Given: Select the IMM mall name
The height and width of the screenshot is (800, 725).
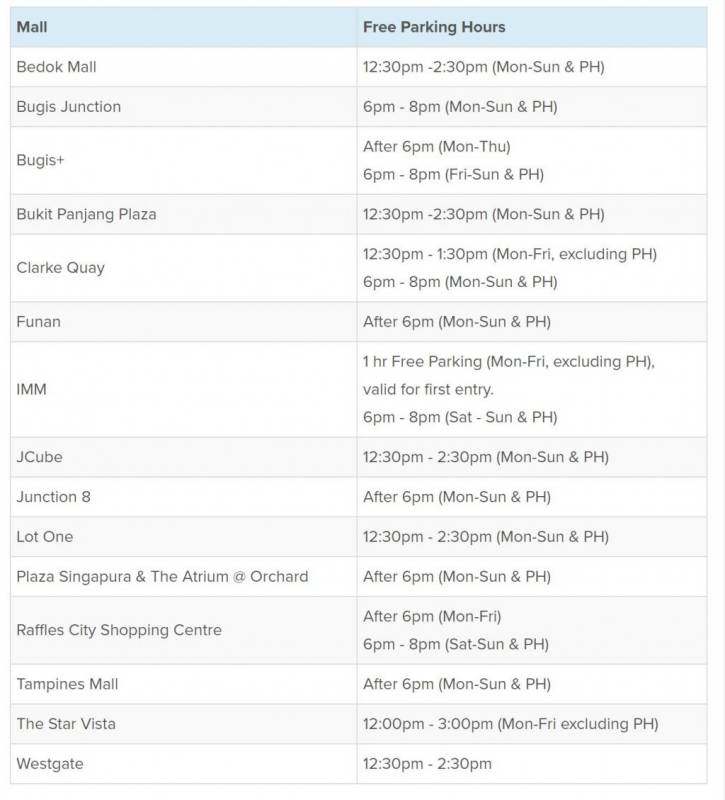Looking at the screenshot, I should click(31, 389).
